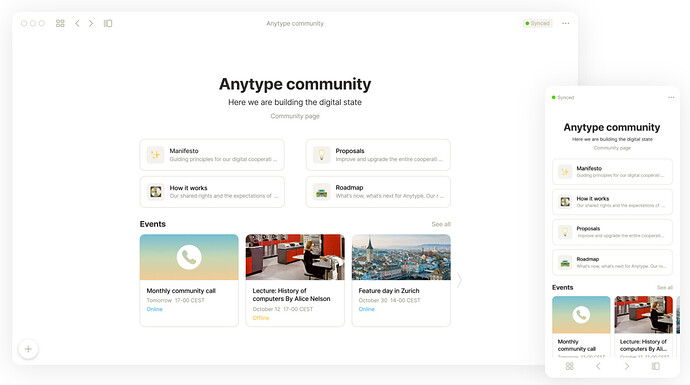This screenshot has width=690, height=385.
Task: Click Roadmap car icon in mobile window
Action: [x=565, y=263]
